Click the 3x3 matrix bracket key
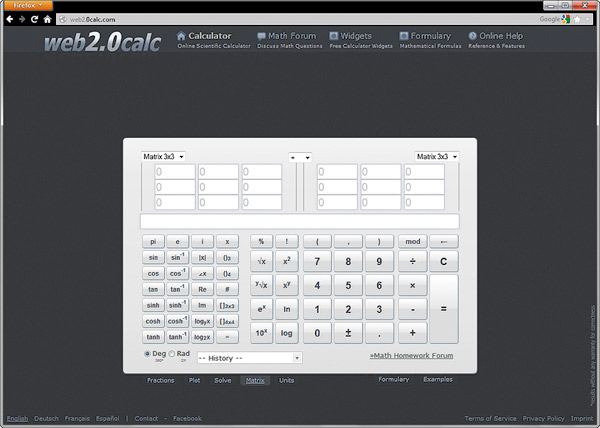The width and height of the screenshot is (600, 428). 227,305
